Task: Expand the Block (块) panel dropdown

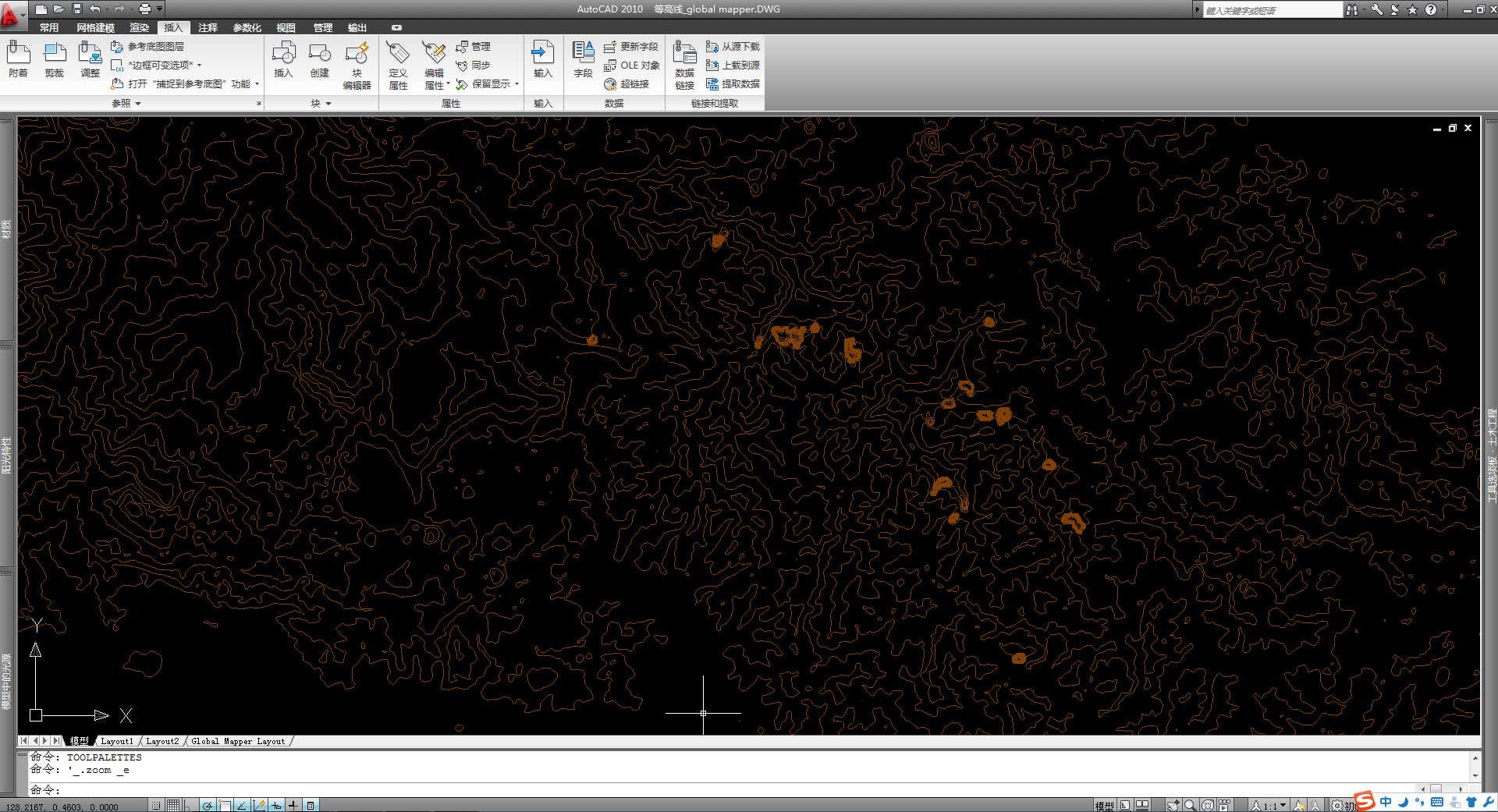Action: point(328,104)
